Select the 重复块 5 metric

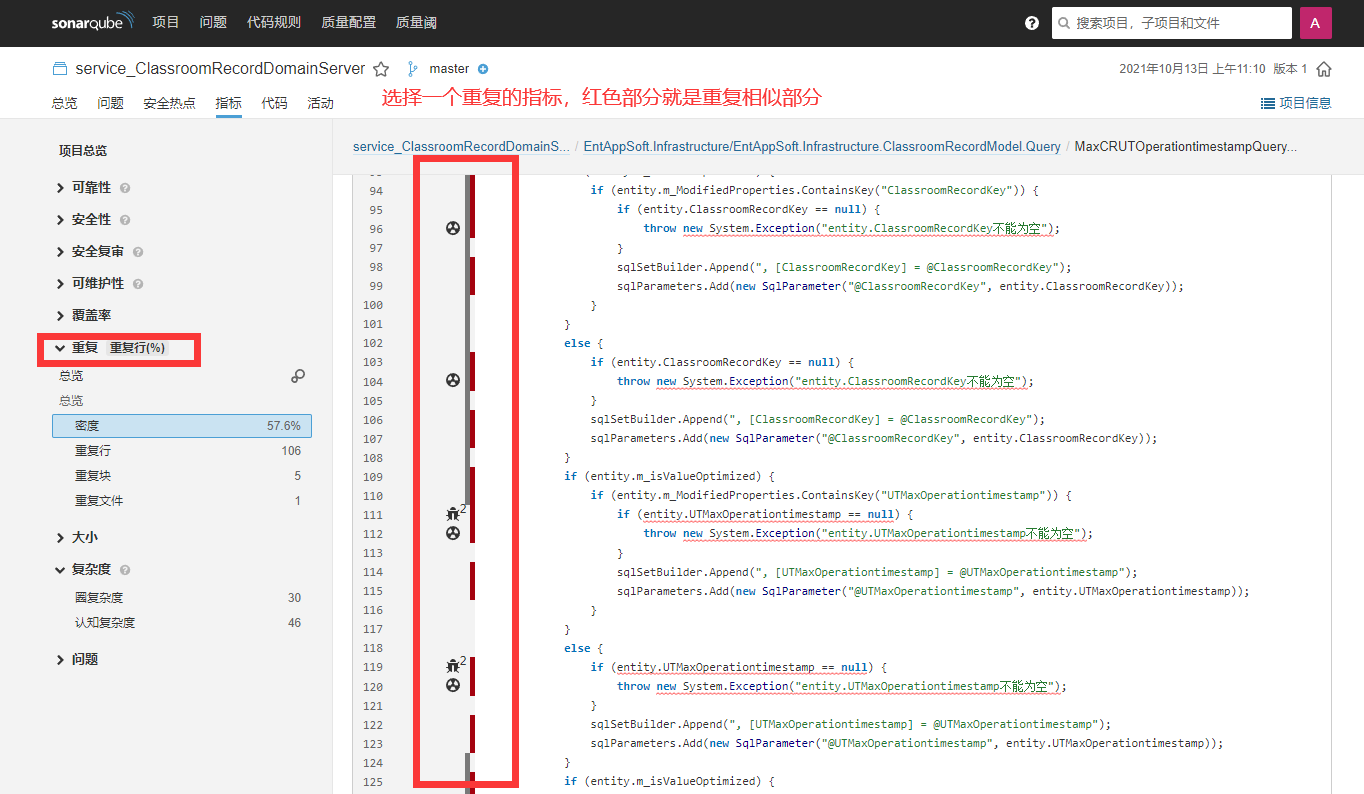click(x=182, y=476)
